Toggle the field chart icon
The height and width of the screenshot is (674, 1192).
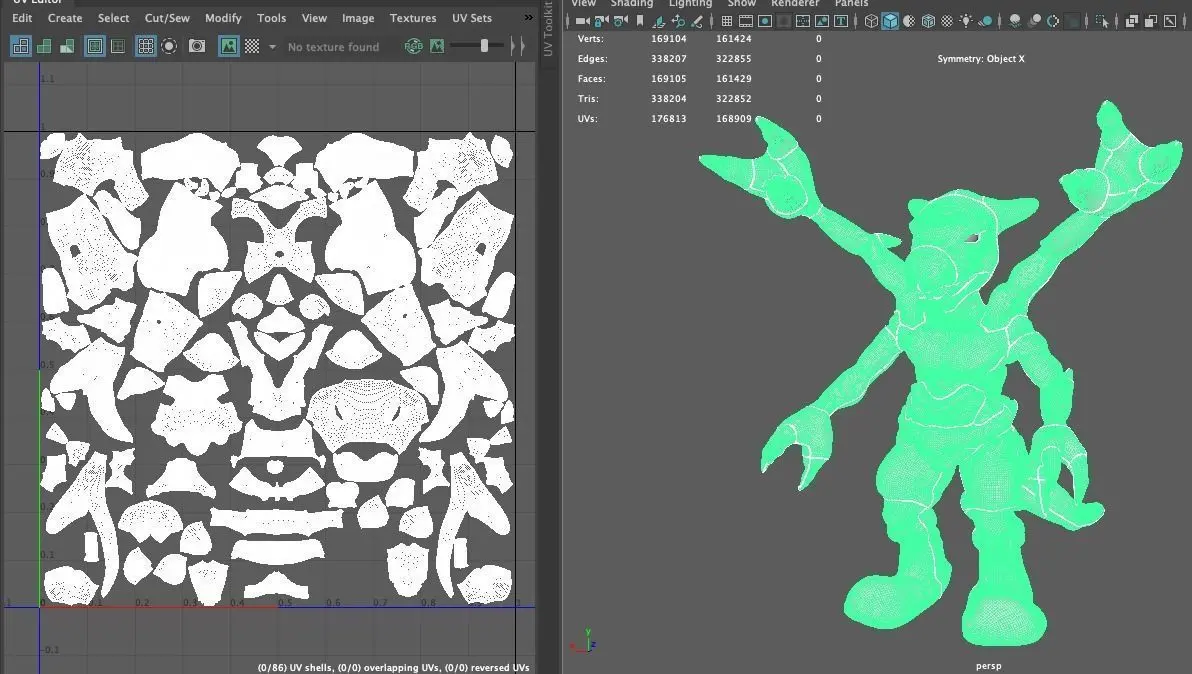(803, 21)
